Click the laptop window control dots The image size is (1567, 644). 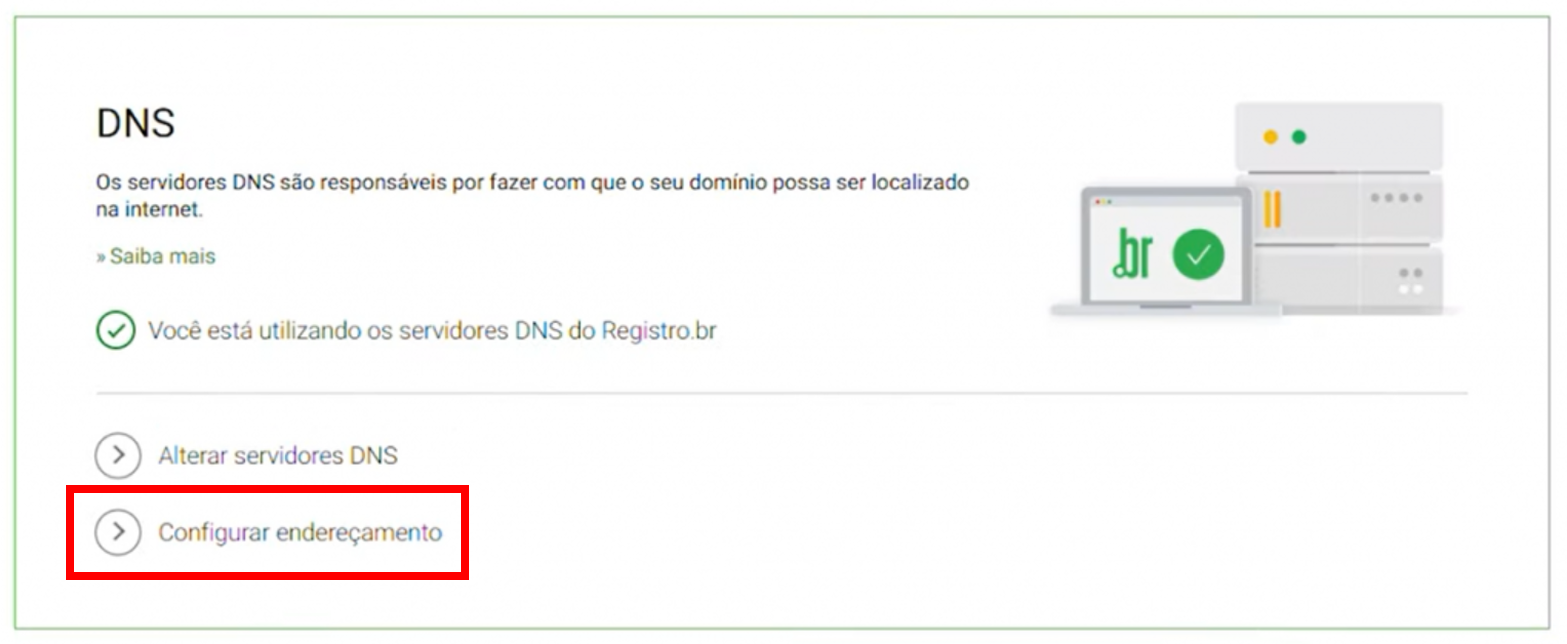coord(1103,202)
